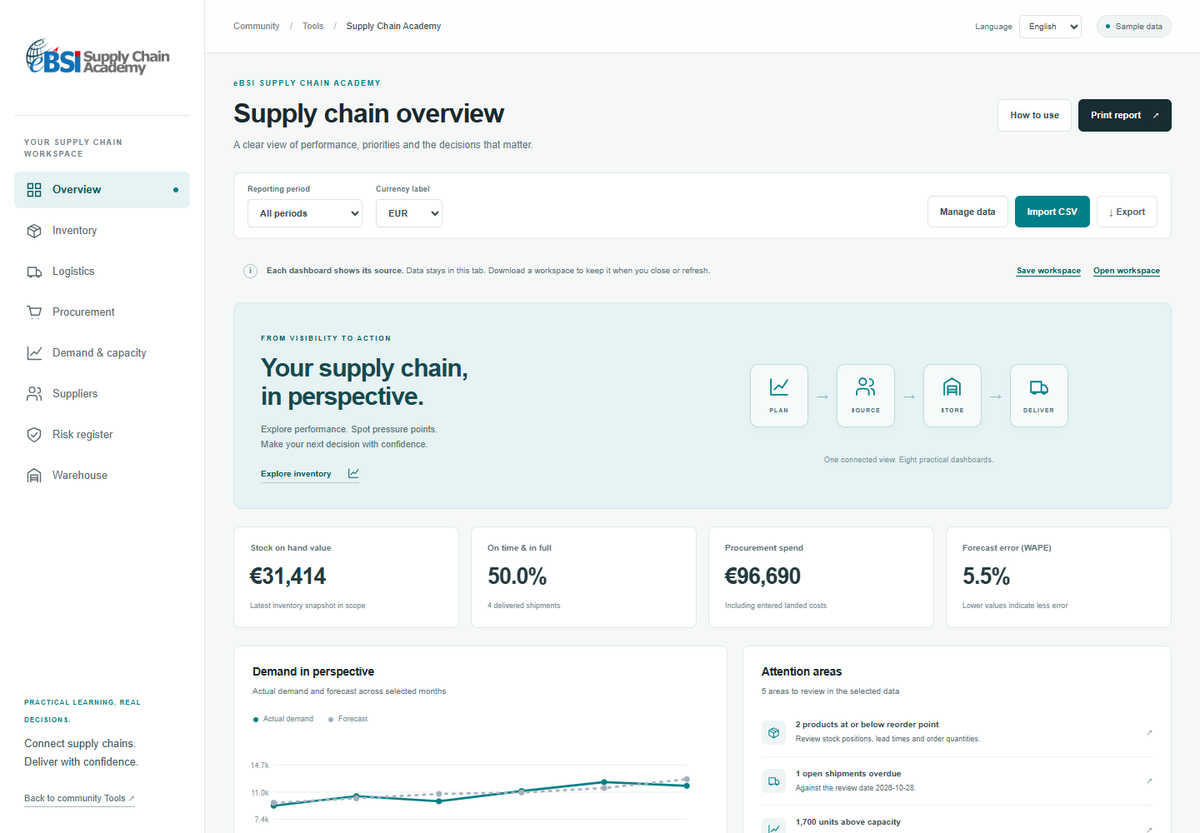Click the Risk register shield icon
Screen dimensions: 1200x833
34,435
